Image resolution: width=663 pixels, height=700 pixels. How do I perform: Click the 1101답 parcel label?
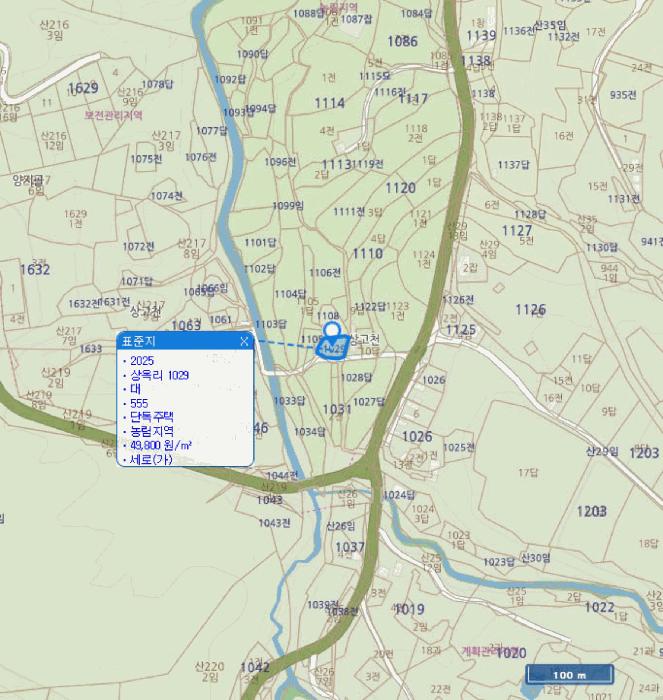tap(260, 242)
